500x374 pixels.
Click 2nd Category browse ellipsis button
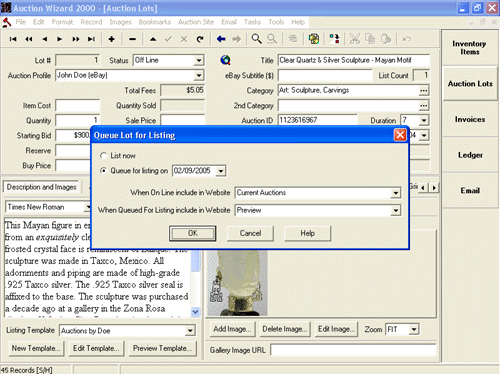[423, 105]
